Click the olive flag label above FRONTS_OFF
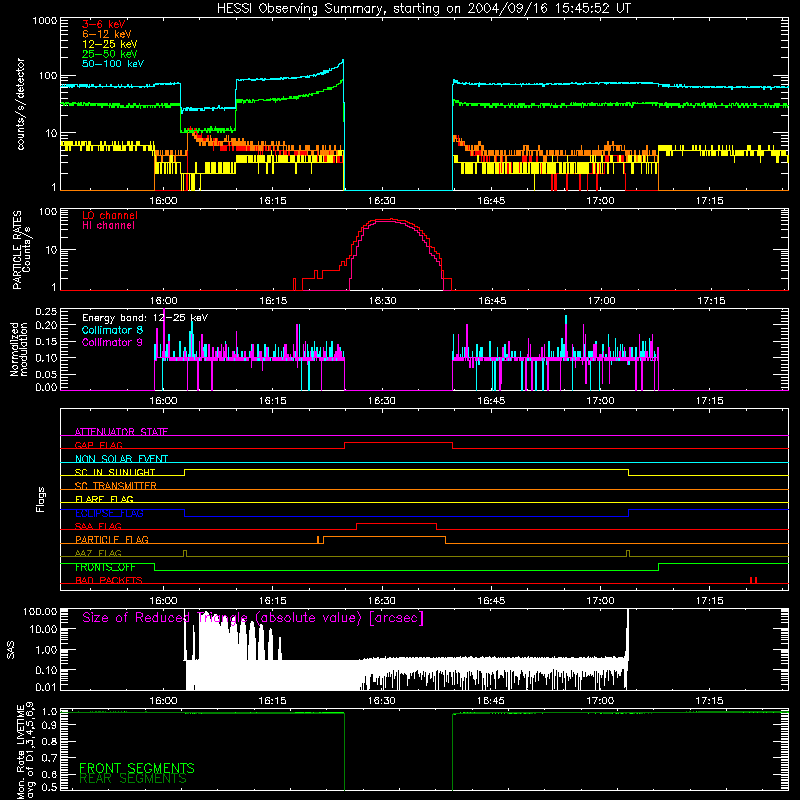Image resolution: width=800 pixels, height=800 pixels. tap(98, 553)
